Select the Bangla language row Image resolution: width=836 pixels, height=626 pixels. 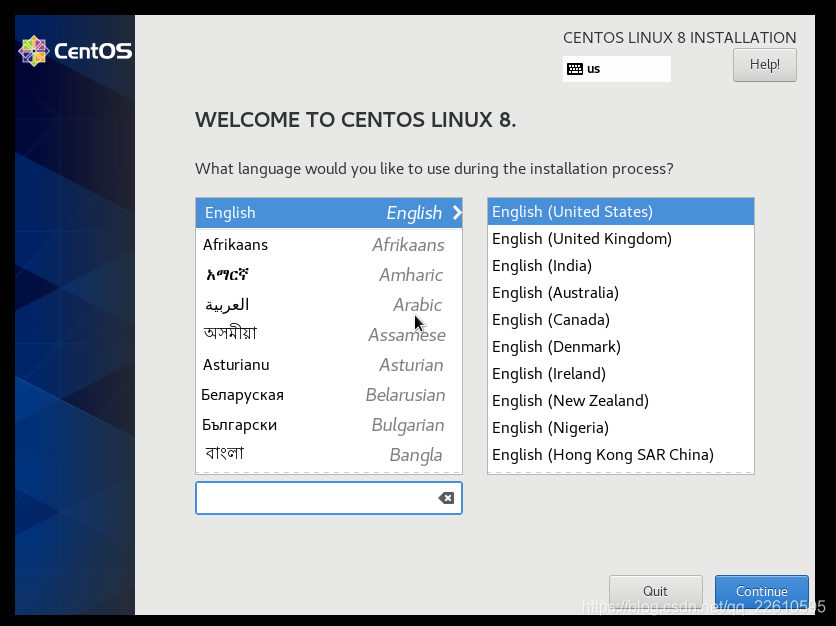(x=328, y=455)
